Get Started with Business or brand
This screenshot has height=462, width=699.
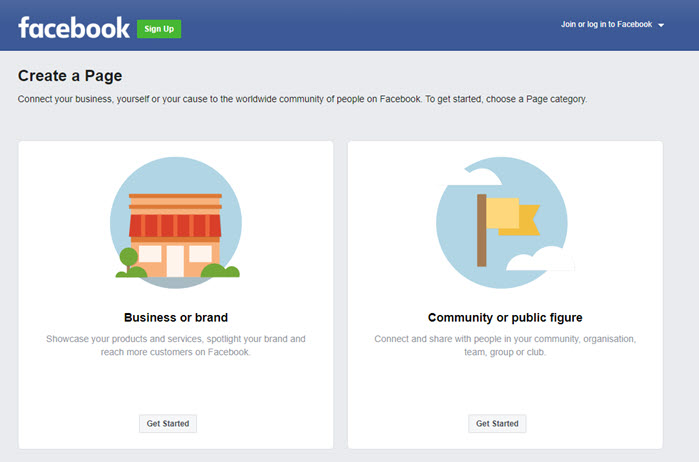[168, 424]
